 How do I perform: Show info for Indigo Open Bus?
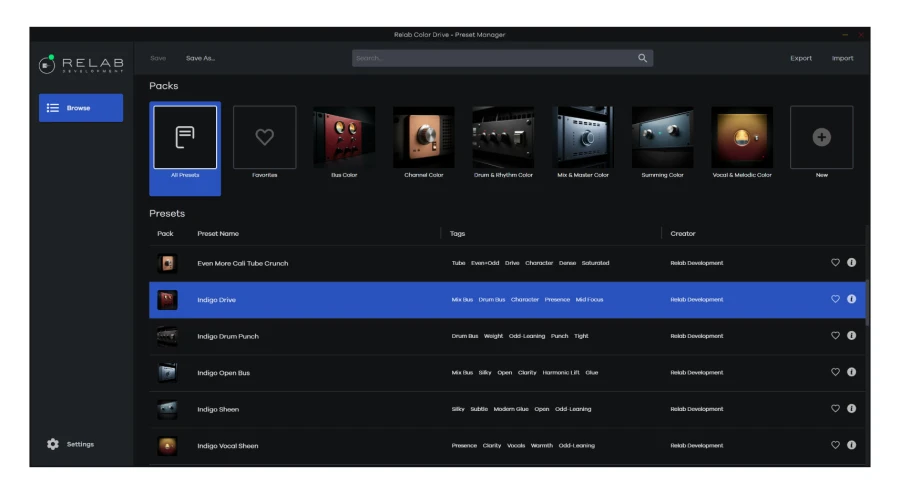(851, 372)
